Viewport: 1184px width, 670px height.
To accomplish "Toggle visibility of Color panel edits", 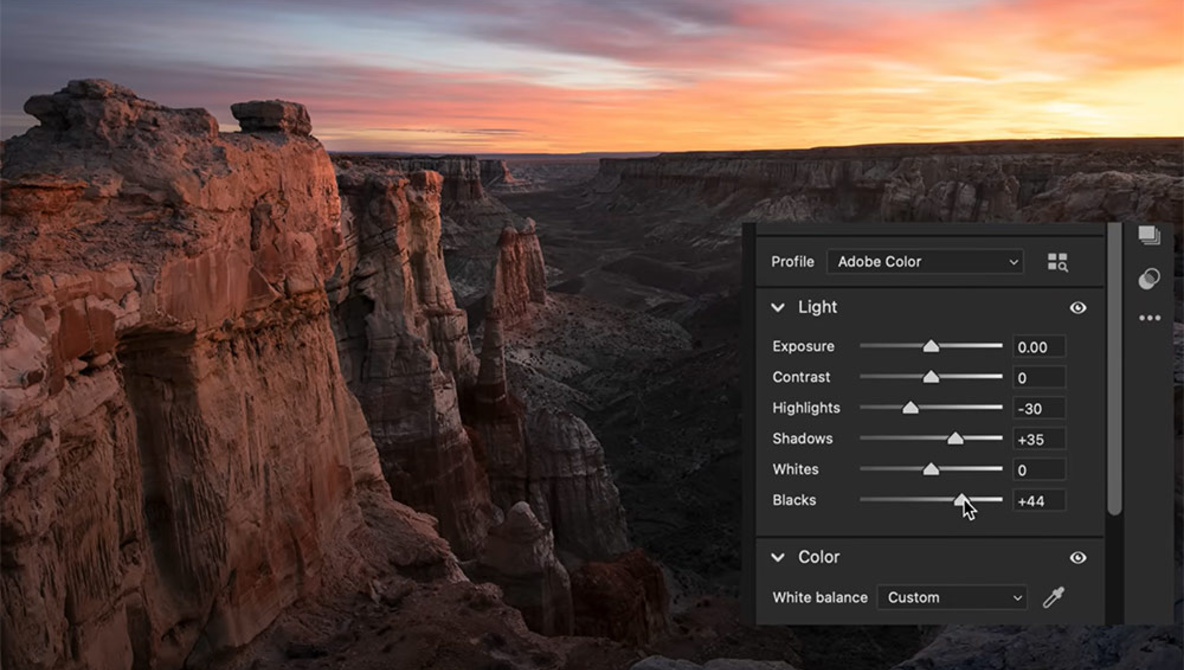I will pos(1078,557).
